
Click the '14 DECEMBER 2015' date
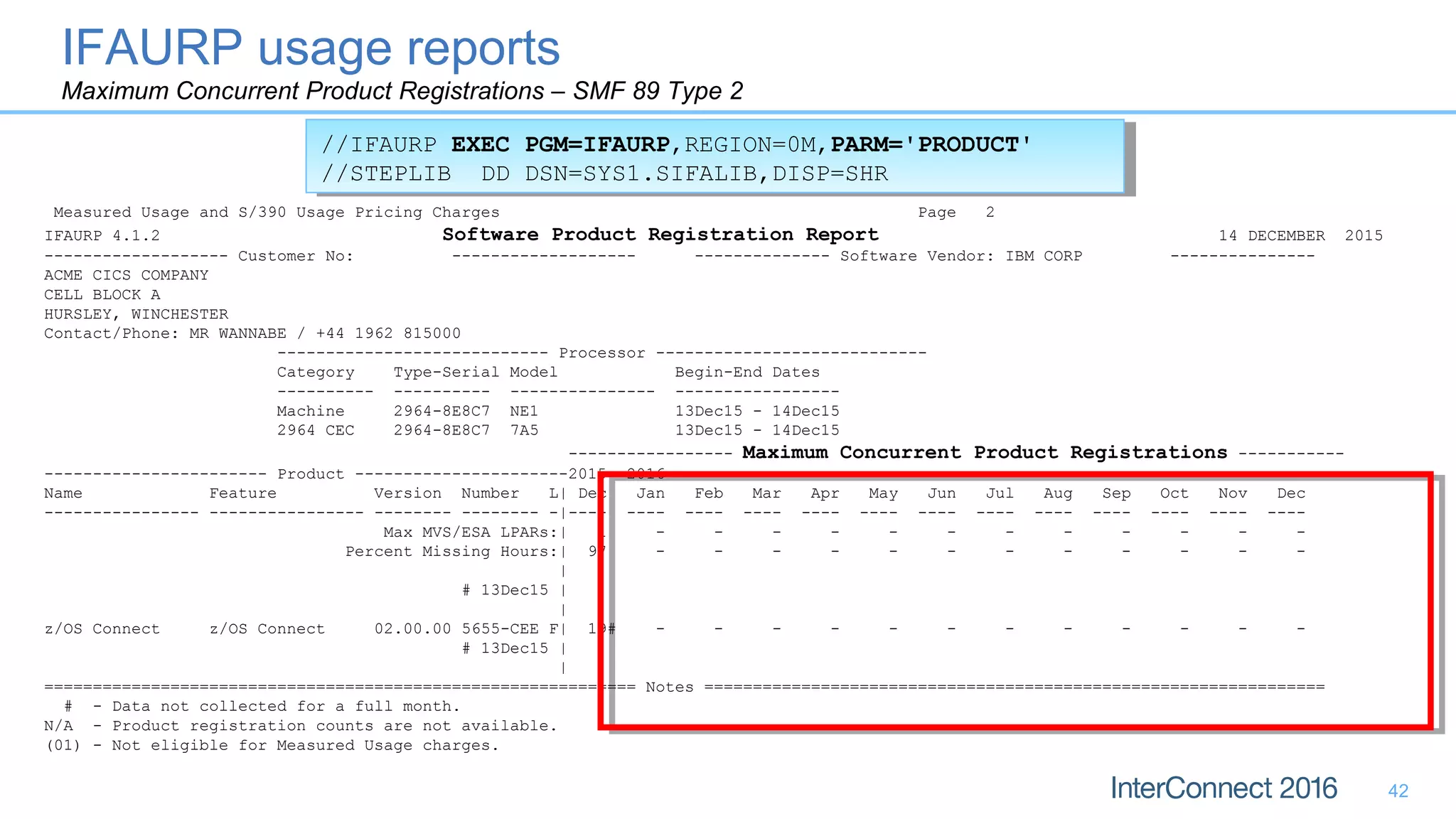pos(1301,235)
